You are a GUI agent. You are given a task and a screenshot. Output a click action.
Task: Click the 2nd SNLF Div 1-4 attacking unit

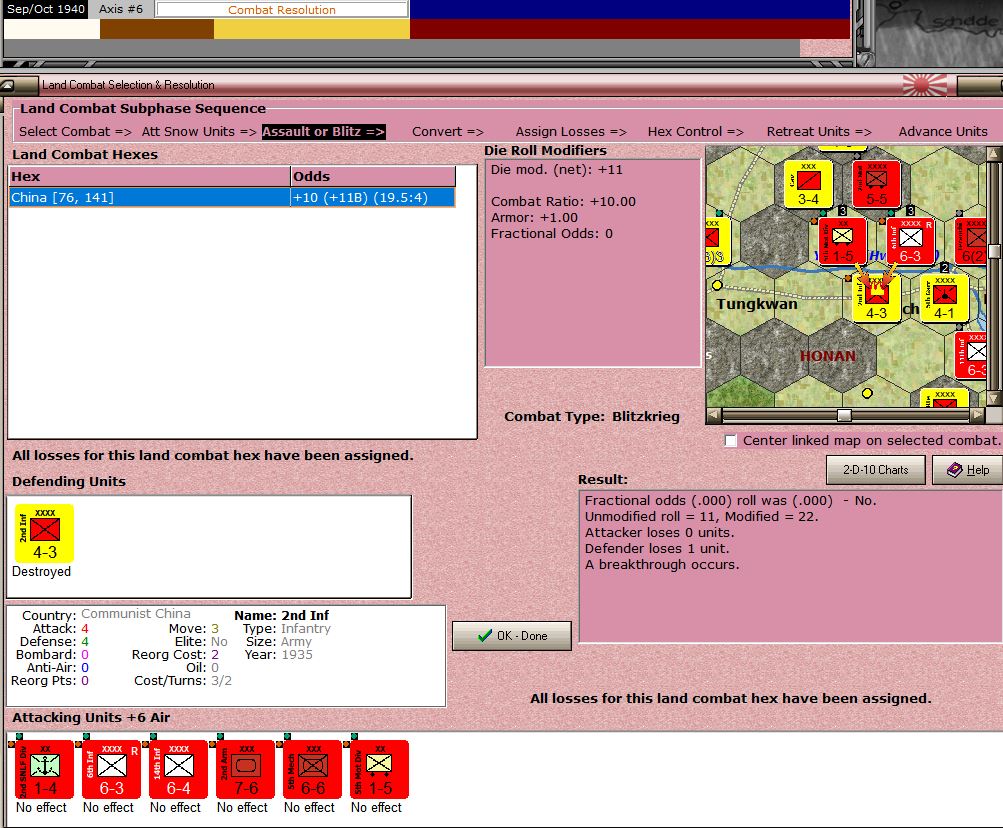click(45, 769)
